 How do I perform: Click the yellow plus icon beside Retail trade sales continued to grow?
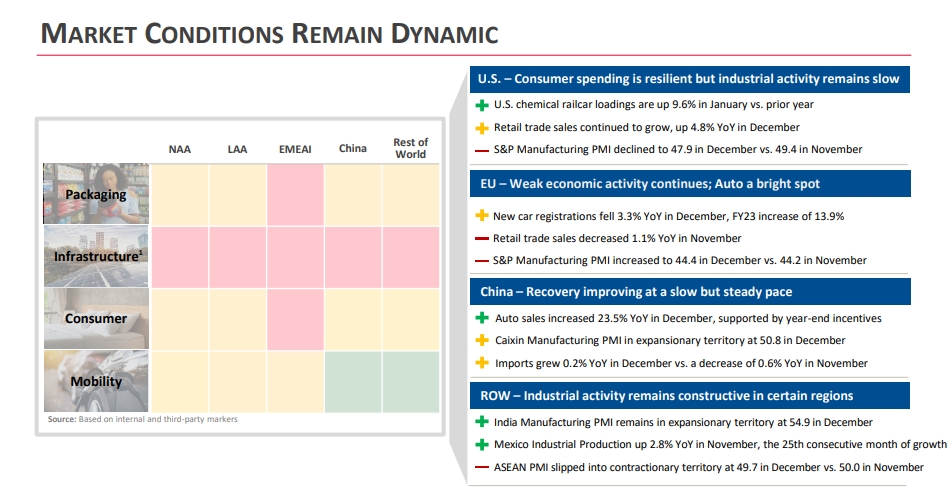482,128
